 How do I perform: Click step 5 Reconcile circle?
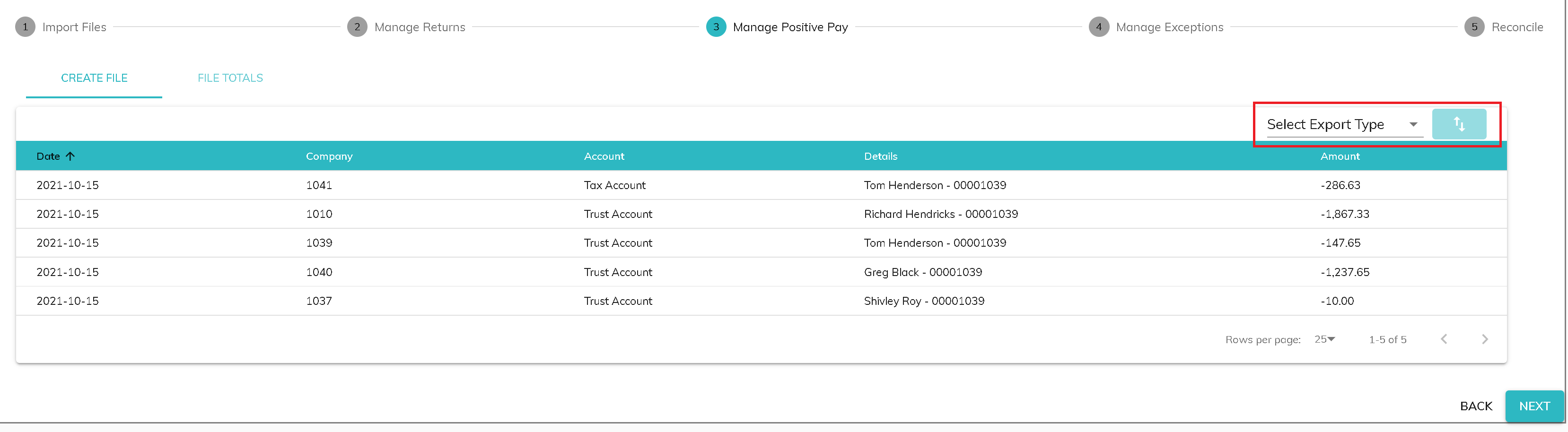pyautogui.click(x=1474, y=27)
